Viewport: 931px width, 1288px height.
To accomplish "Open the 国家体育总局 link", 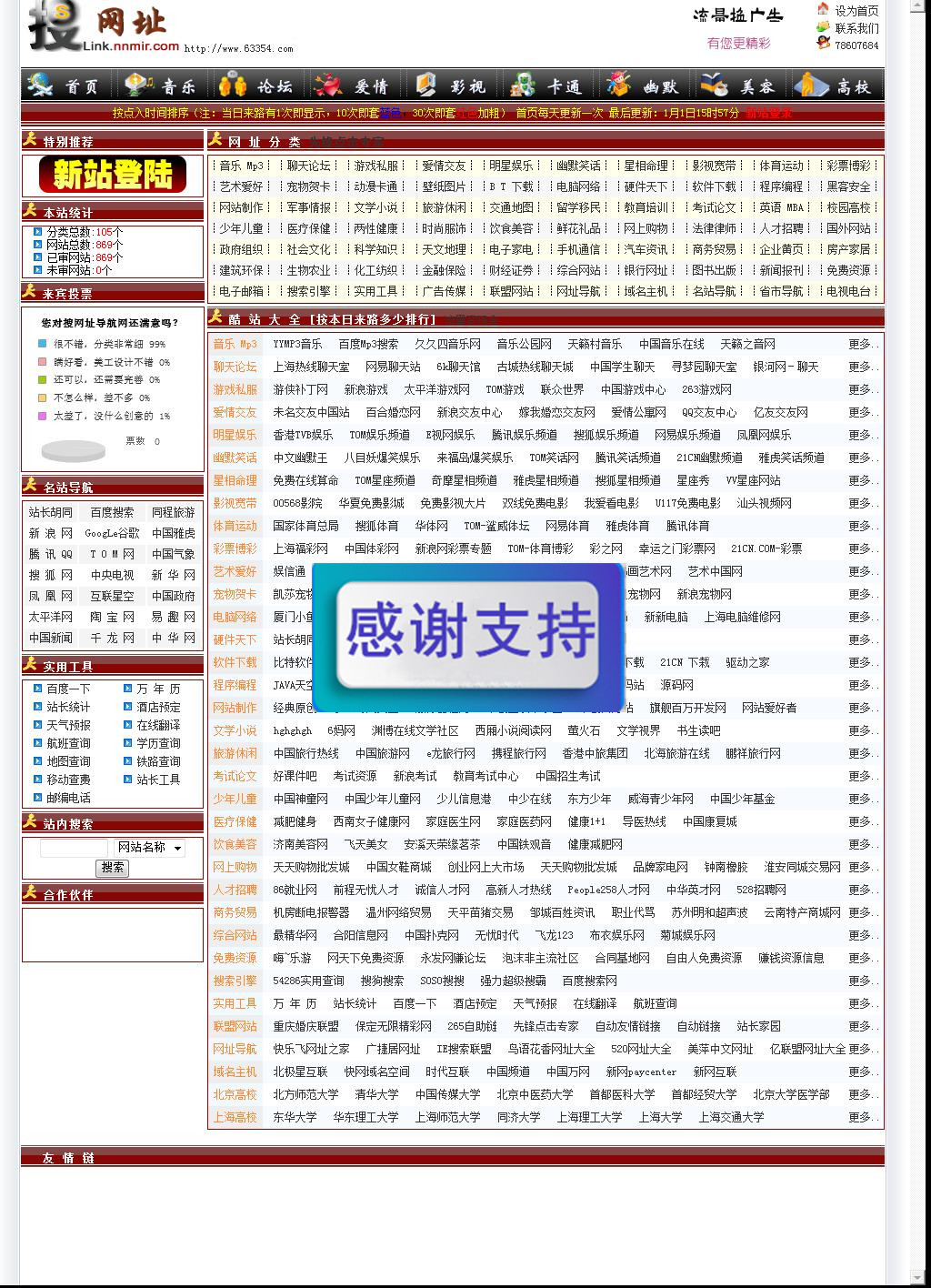I will click(305, 526).
